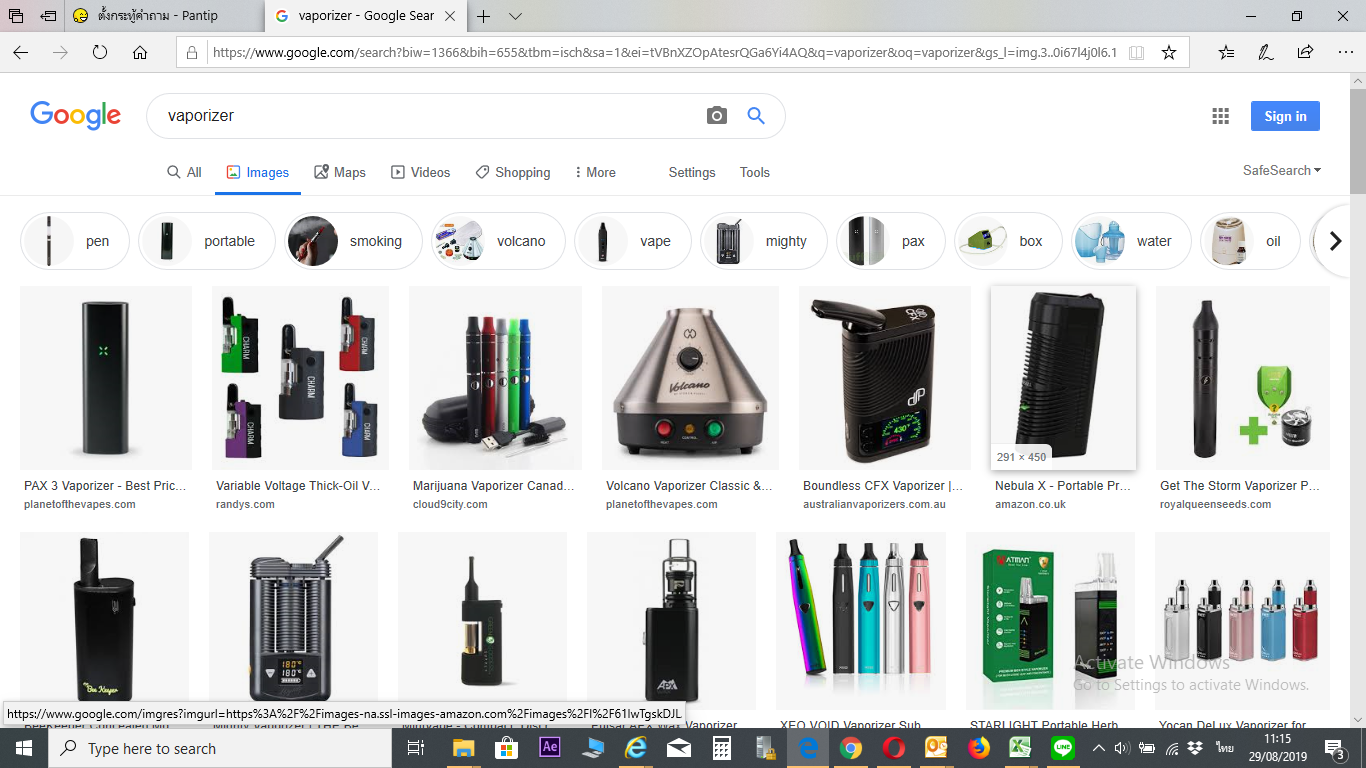Click Windows Start button
This screenshot has height=768, width=1366.
[x=24, y=748]
